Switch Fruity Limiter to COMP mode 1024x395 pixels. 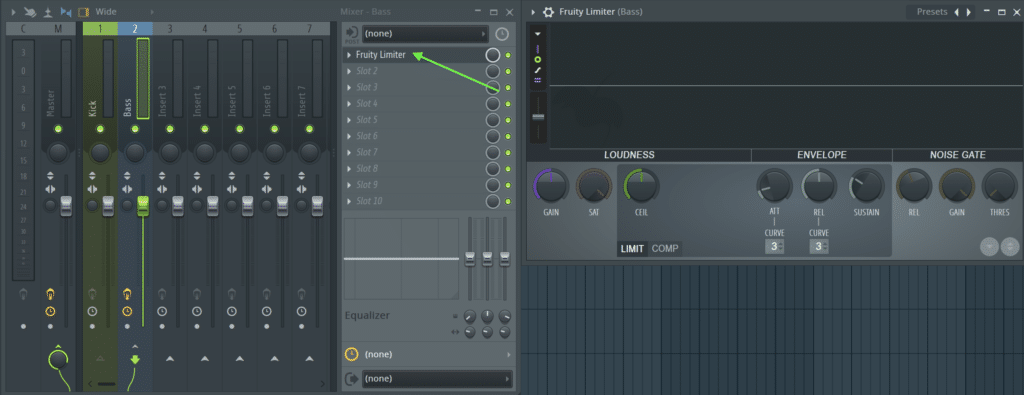[x=665, y=248]
